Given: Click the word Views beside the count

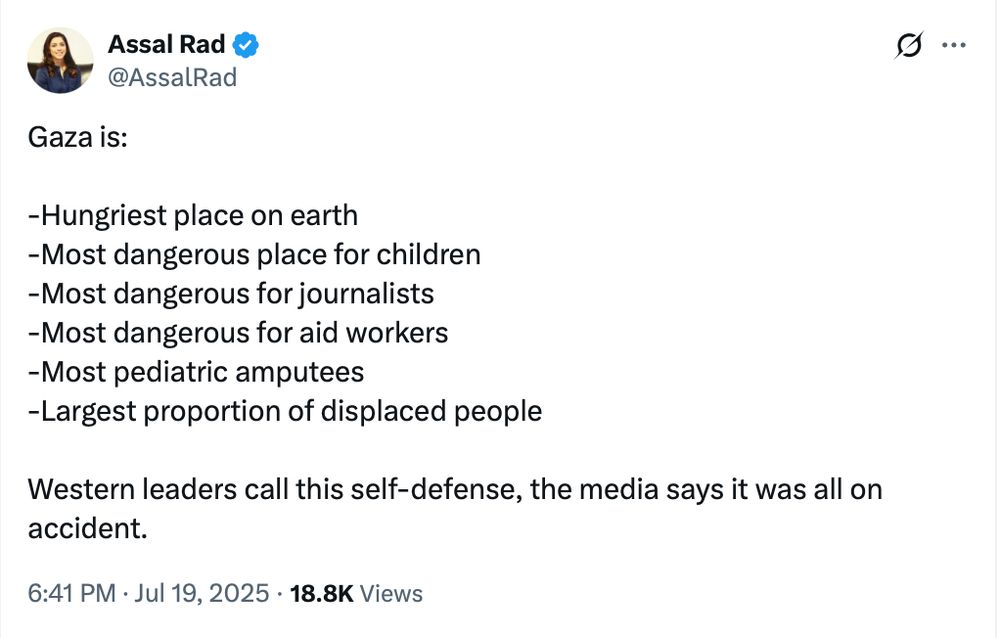Looking at the screenshot, I should (391, 593).
